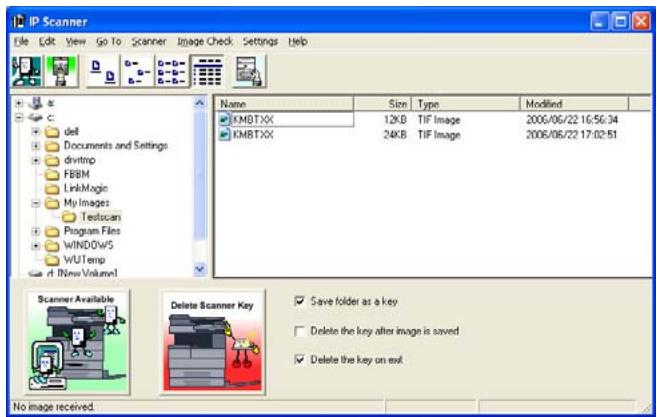
Task: Sort files by the Type column header
Action: [x=466, y=104]
